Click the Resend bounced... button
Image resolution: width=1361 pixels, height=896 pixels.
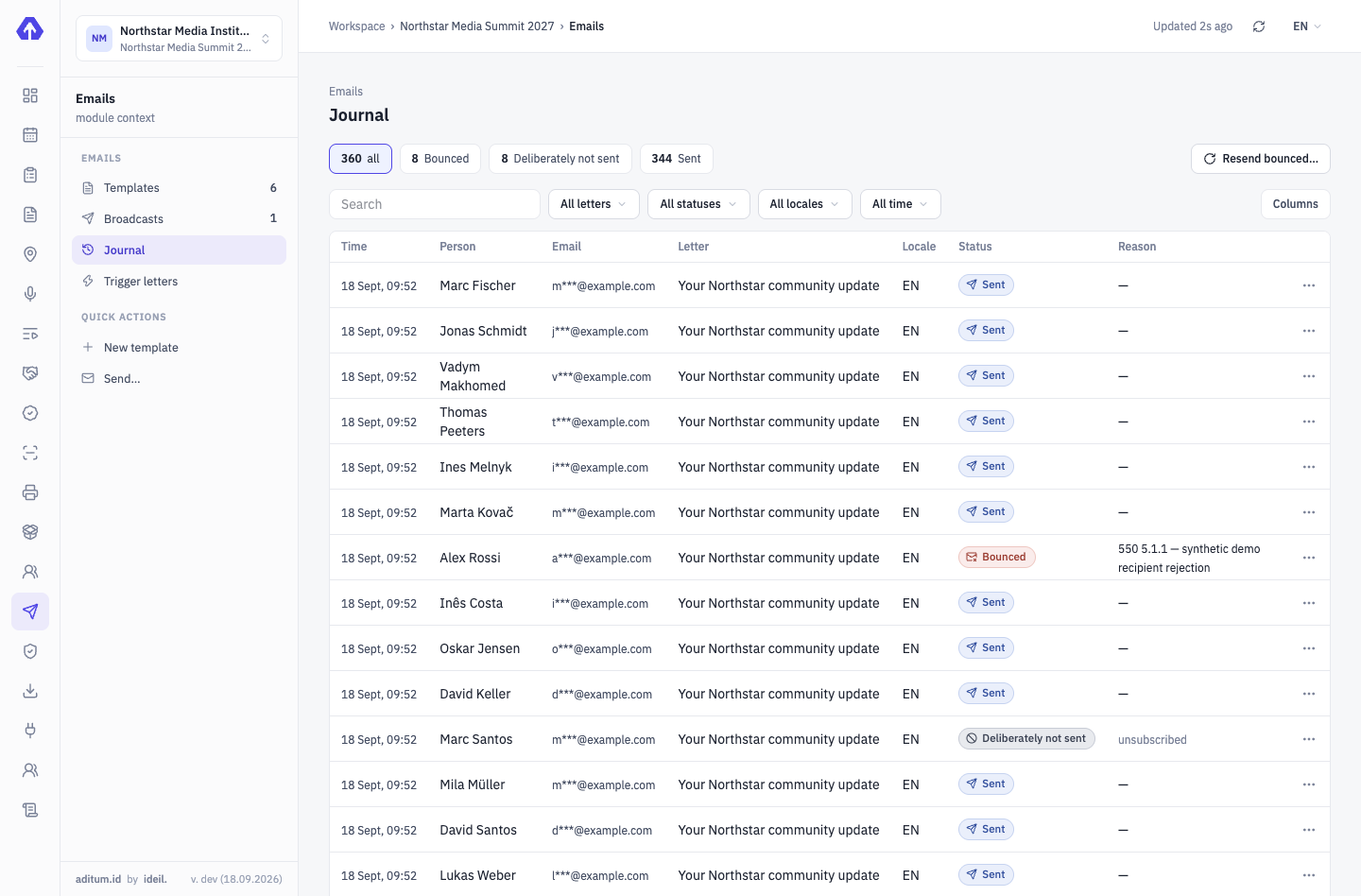point(1260,159)
